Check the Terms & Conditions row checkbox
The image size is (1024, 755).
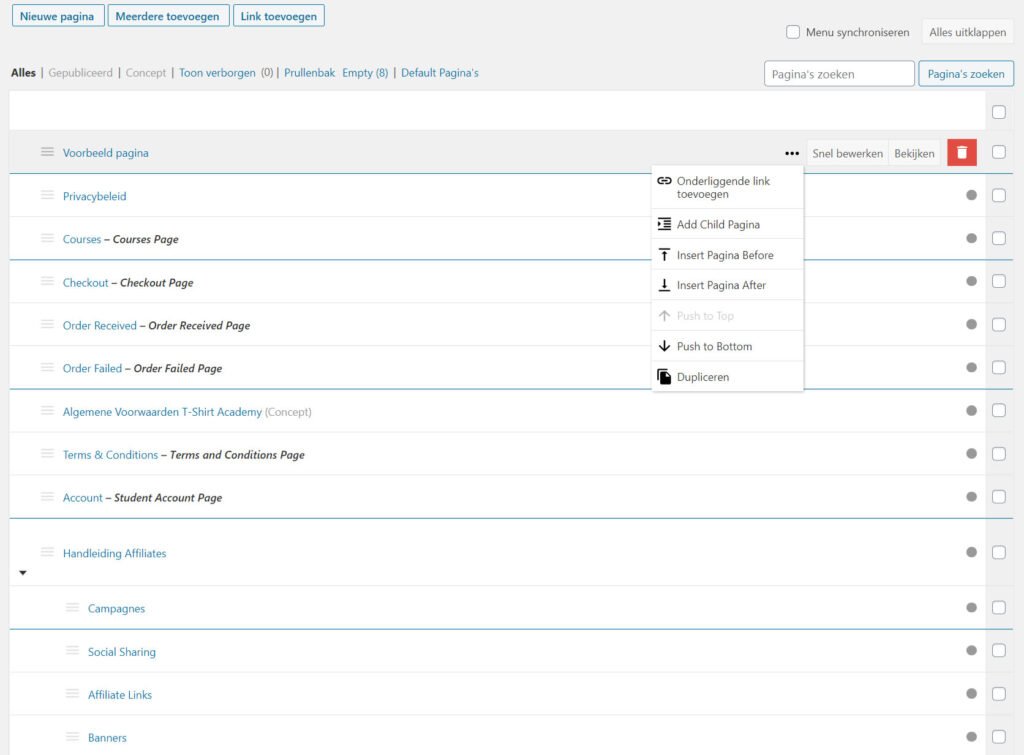[999, 454]
